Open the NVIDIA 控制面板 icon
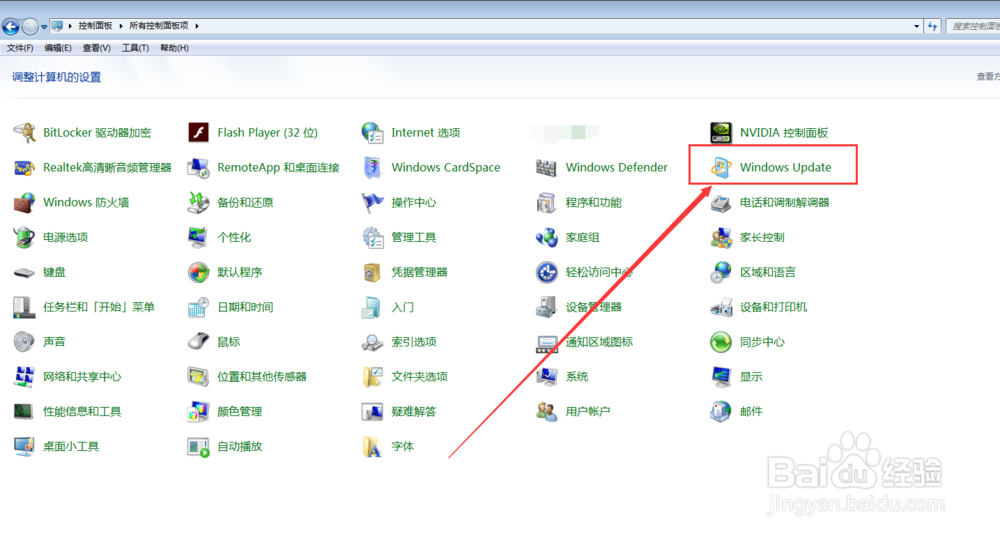 (x=721, y=133)
